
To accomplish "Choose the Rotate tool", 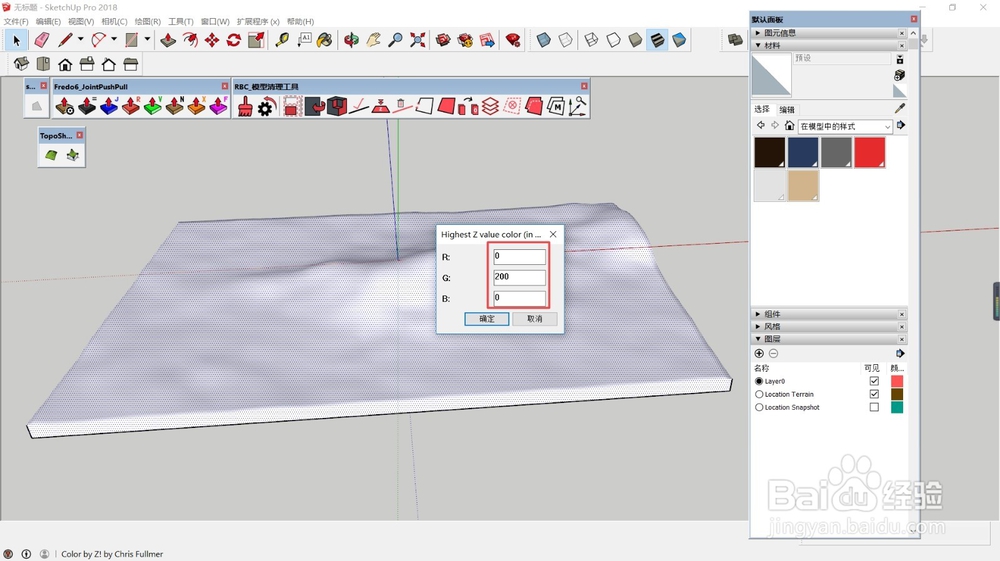I will [x=233, y=40].
